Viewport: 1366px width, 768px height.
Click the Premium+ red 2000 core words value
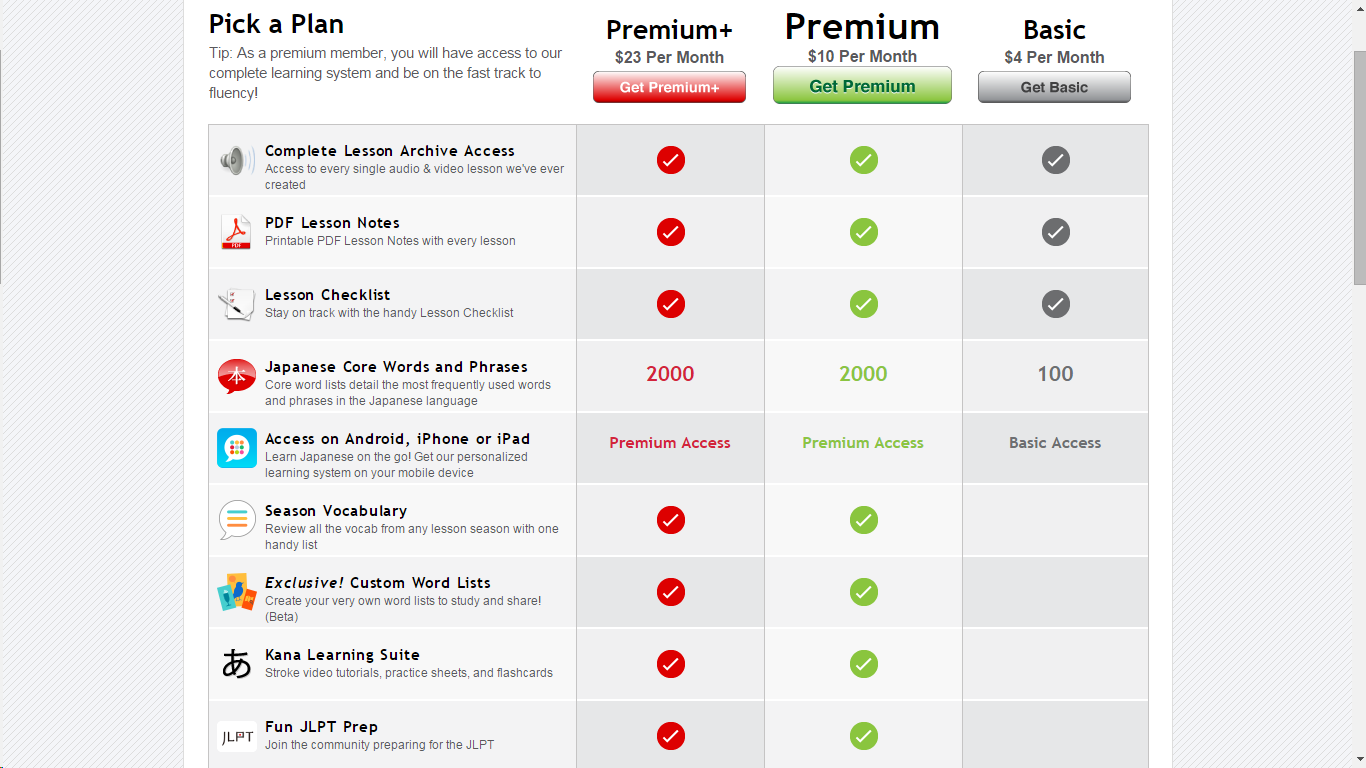tap(670, 374)
